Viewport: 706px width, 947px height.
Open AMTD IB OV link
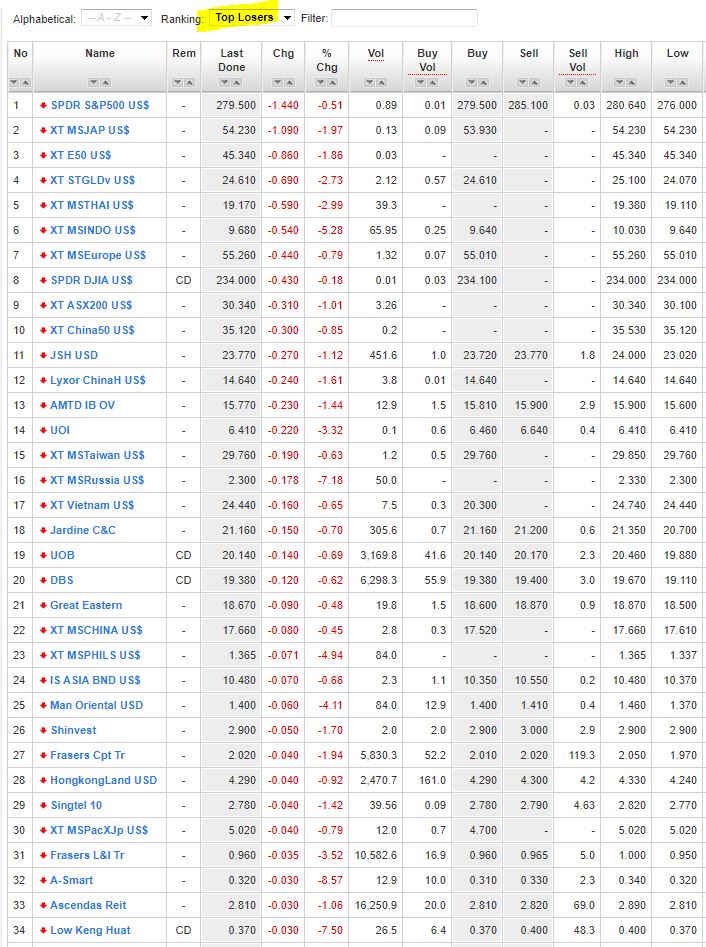[x=82, y=405]
